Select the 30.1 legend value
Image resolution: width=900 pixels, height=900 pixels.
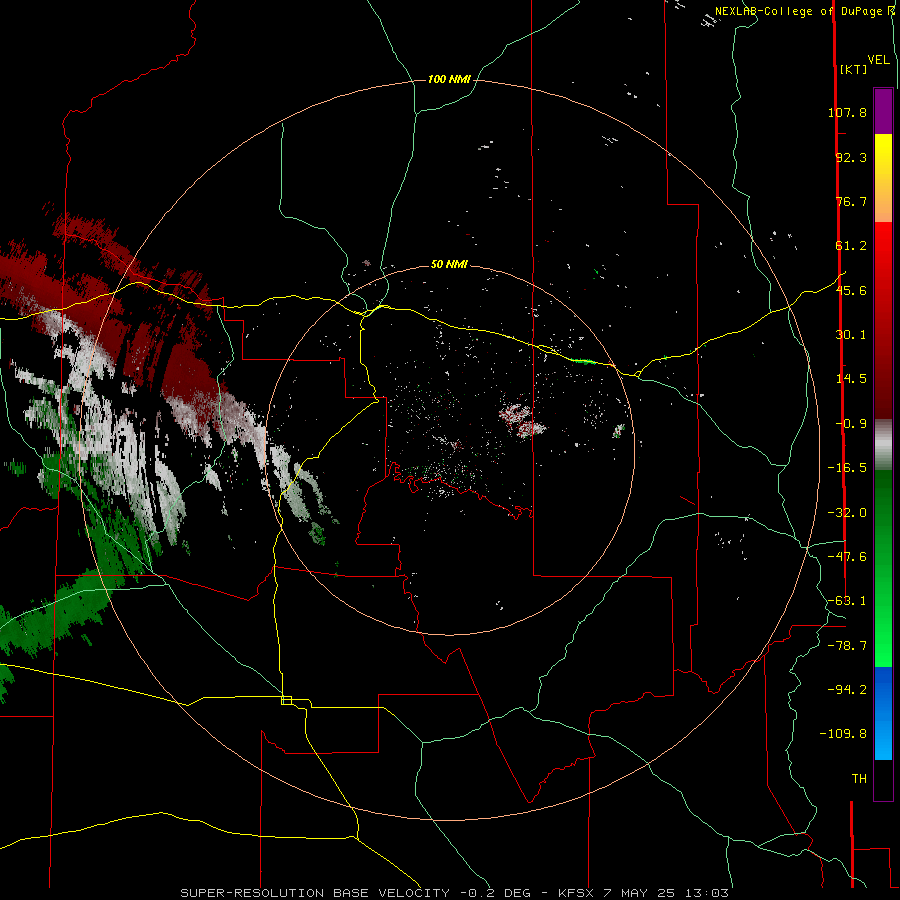click(851, 335)
